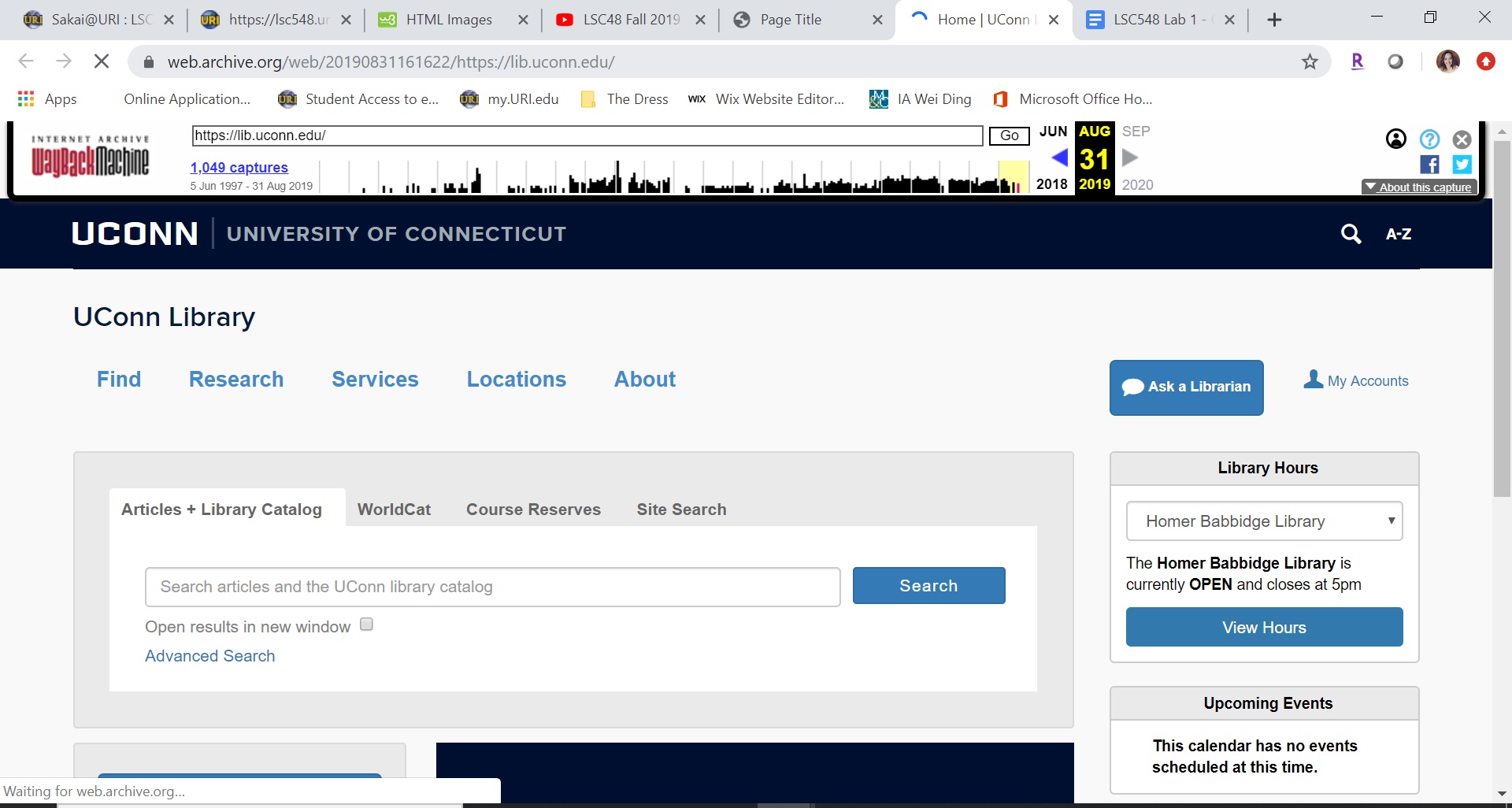Close the HTML Images tab
Image resolution: width=1512 pixels, height=808 pixels.
point(523,20)
